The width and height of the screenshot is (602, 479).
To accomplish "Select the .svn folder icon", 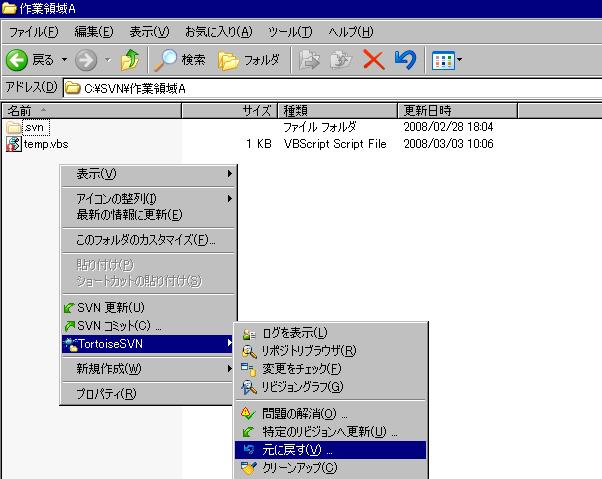I will [13, 127].
